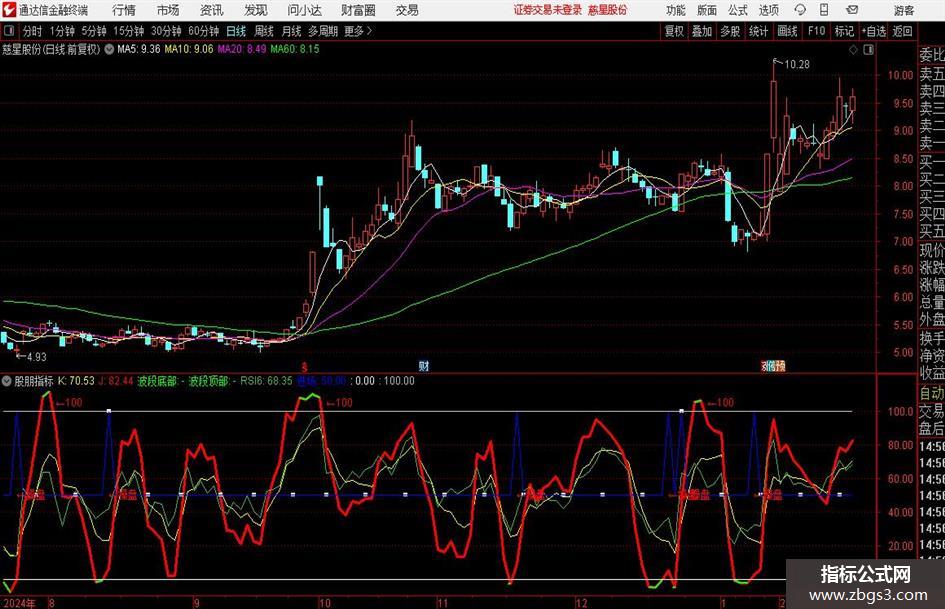Image resolution: width=945 pixels, height=609 pixels.
Task: Click the 财 marker on the time axis
Action: [424, 365]
